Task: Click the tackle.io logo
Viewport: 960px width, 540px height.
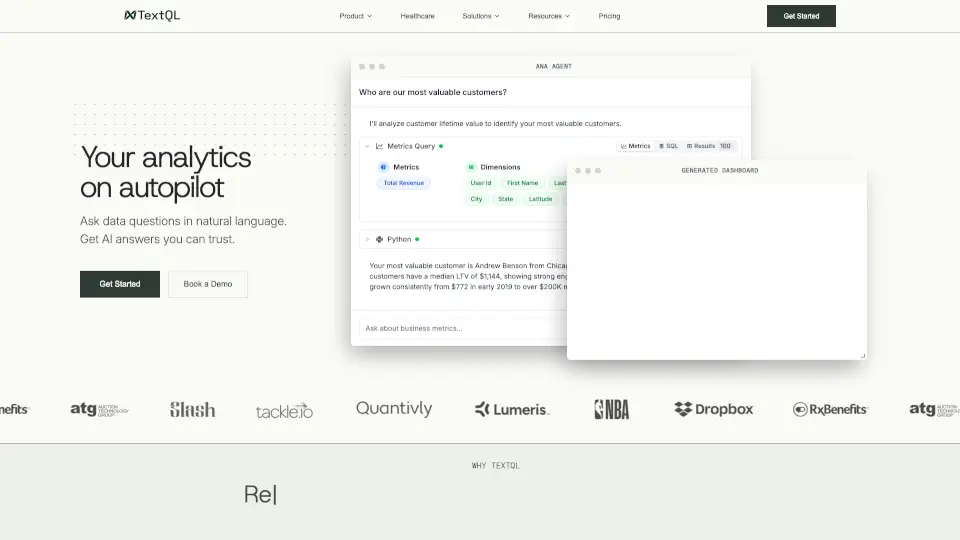Action: 284,410
